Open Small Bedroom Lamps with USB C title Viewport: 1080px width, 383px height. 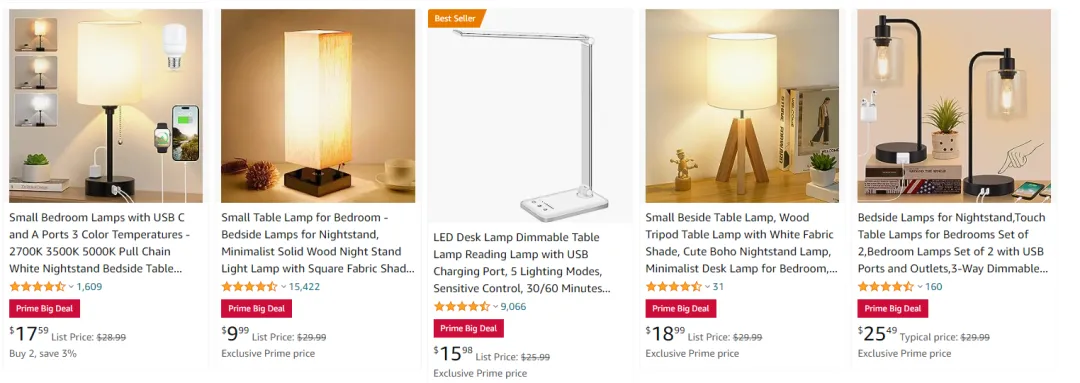(99, 243)
